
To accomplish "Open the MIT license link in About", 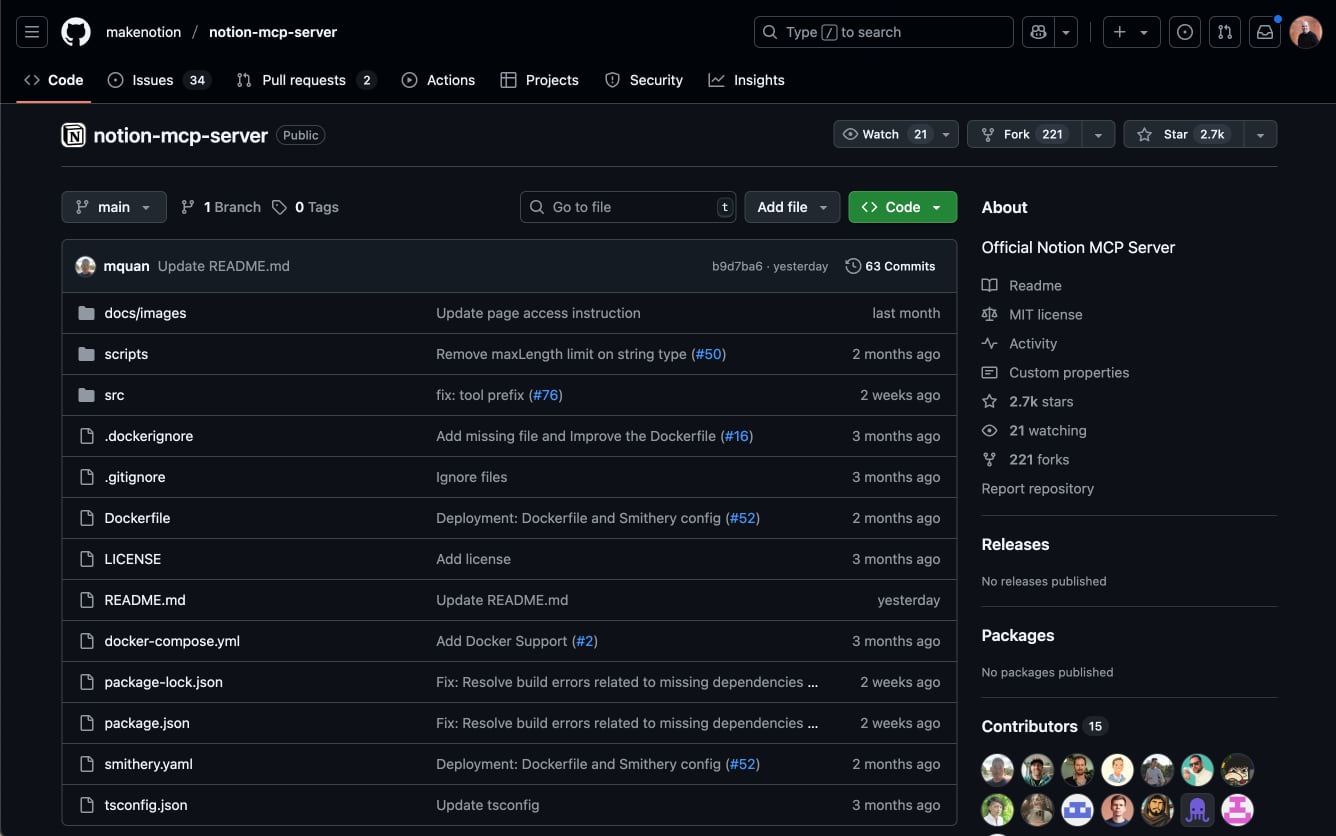I will pyautogui.click(x=1032, y=314).
